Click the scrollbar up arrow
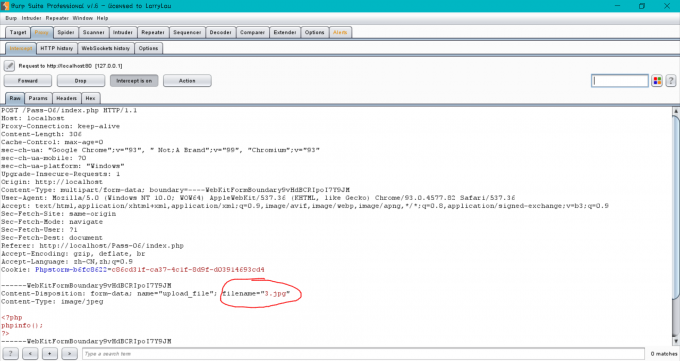The image size is (680, 361). click(676, 111)
